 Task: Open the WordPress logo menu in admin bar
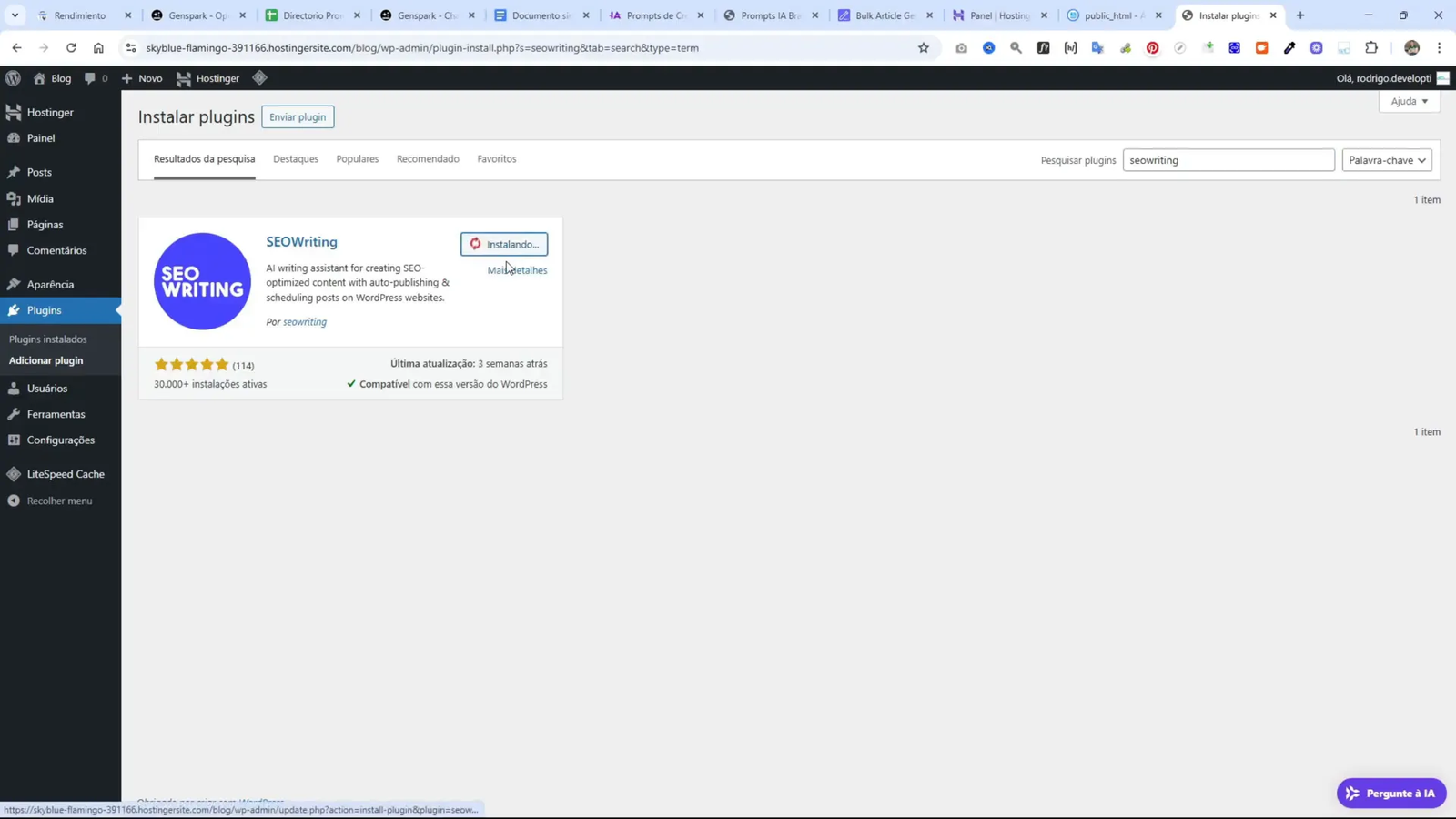pos(13,78)
